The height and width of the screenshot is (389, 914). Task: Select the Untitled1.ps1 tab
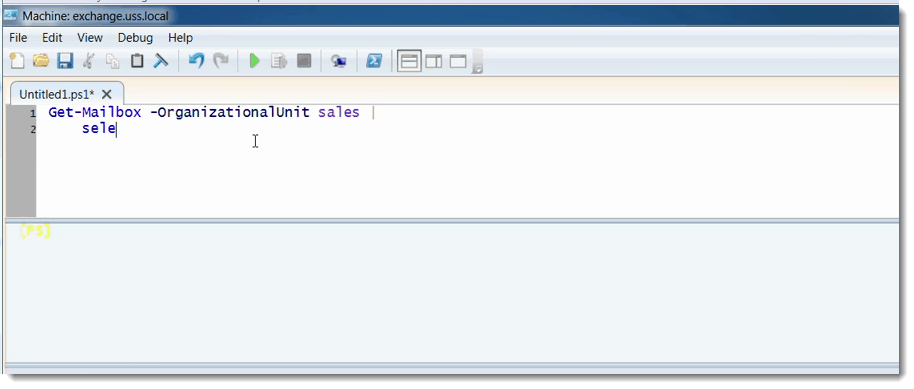[x=57, y=94]
